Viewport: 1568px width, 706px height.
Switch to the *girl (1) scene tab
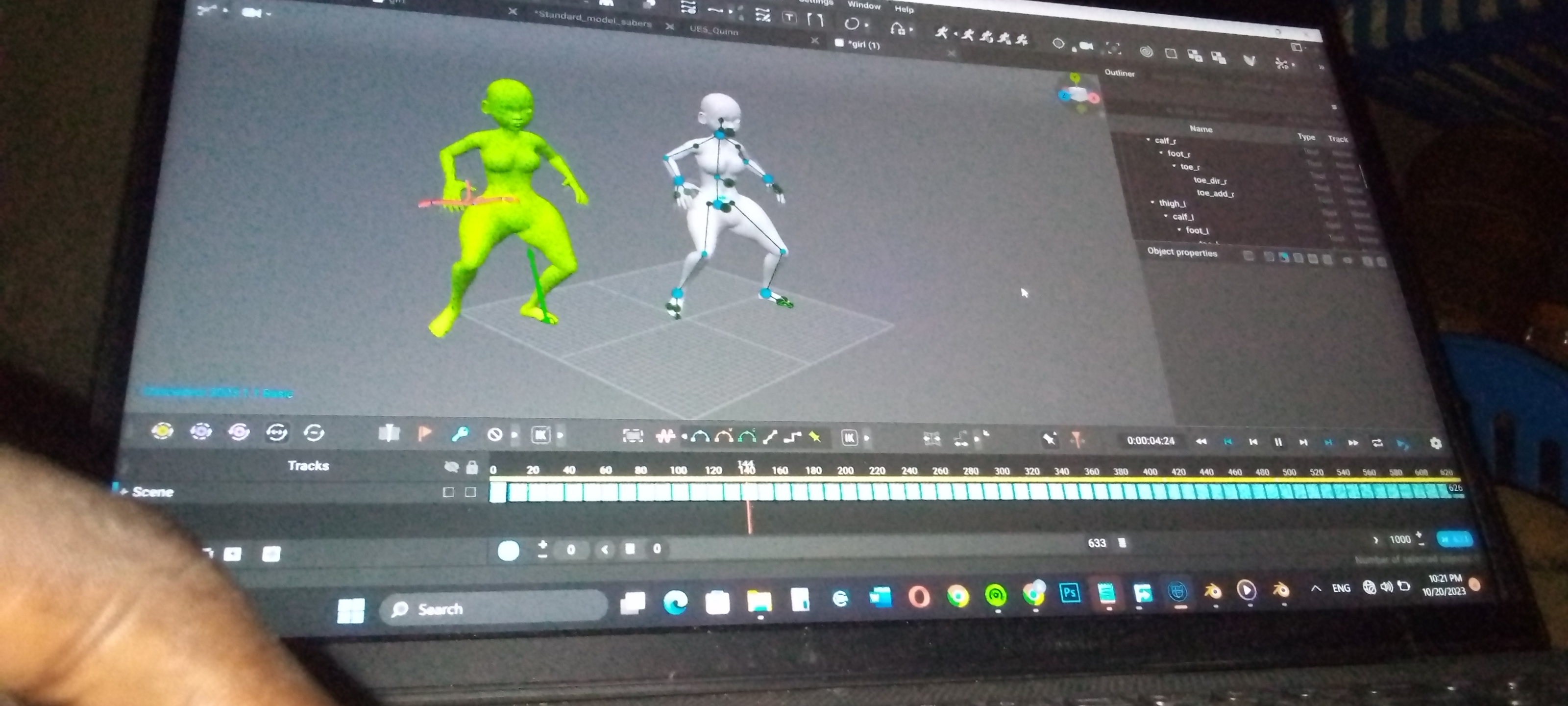click(x=864, y=45)
